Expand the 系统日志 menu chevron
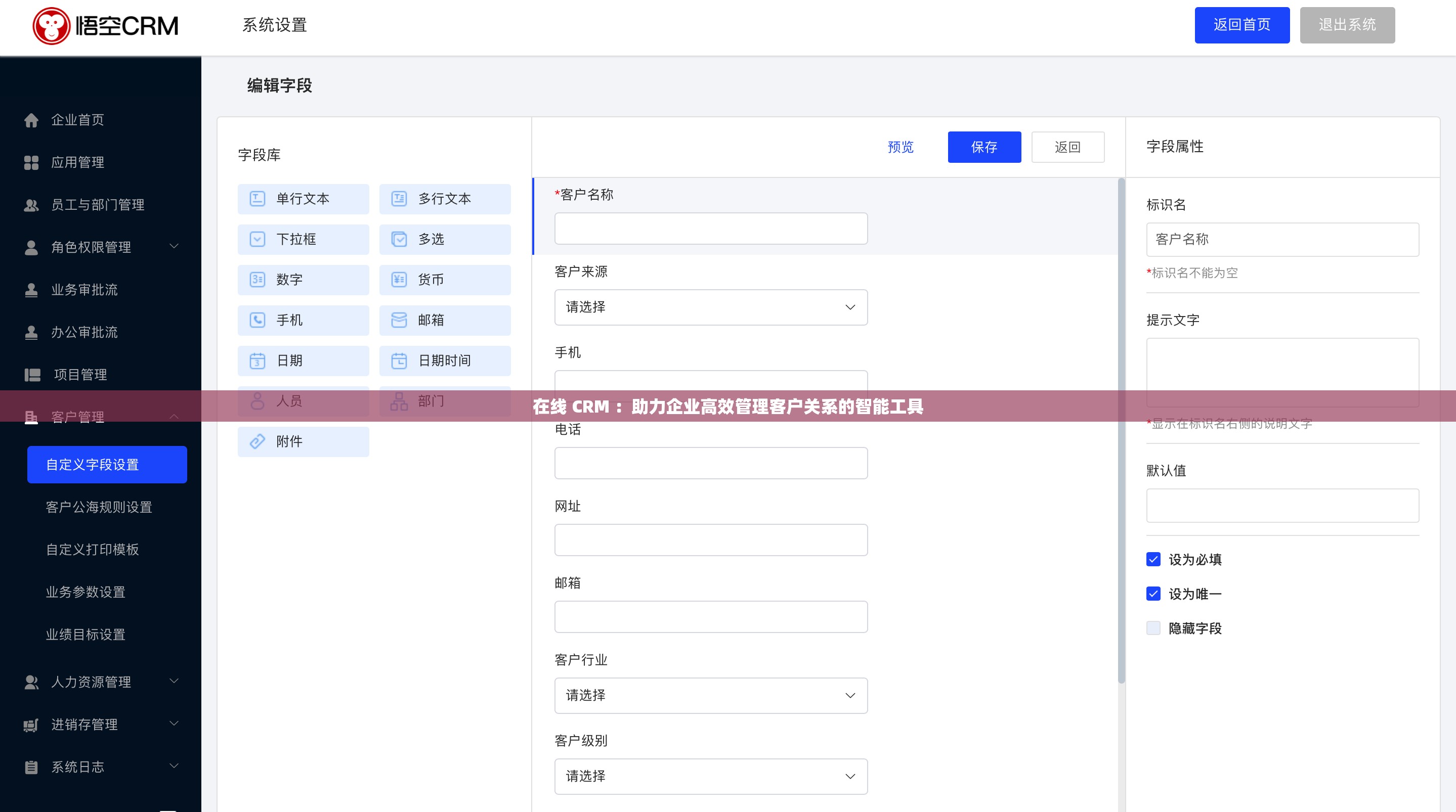Screen dimensions: 1456x812 174,765
